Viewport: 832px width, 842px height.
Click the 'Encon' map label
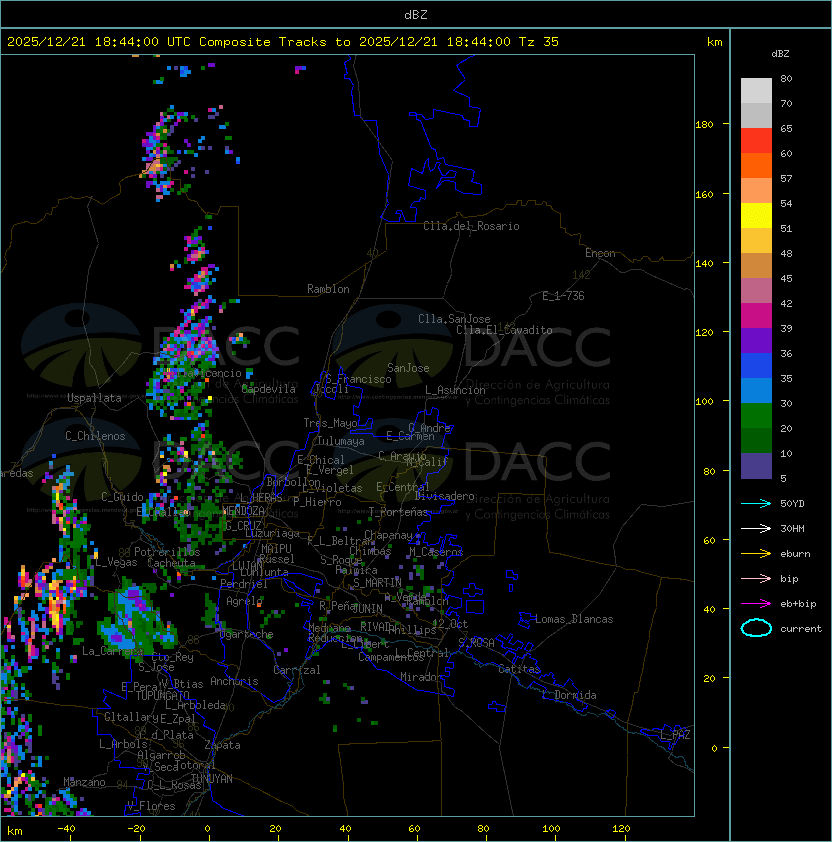(x=600, y=253)
